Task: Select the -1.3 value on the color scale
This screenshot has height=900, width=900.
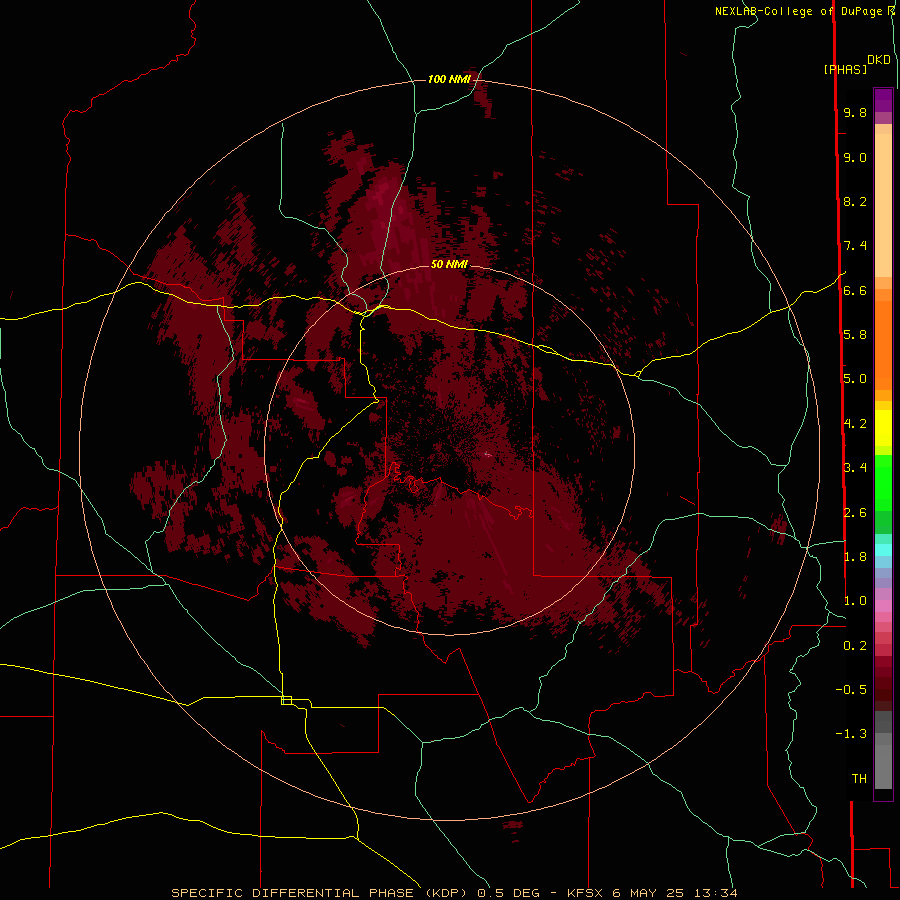Action: click(851, 734)
